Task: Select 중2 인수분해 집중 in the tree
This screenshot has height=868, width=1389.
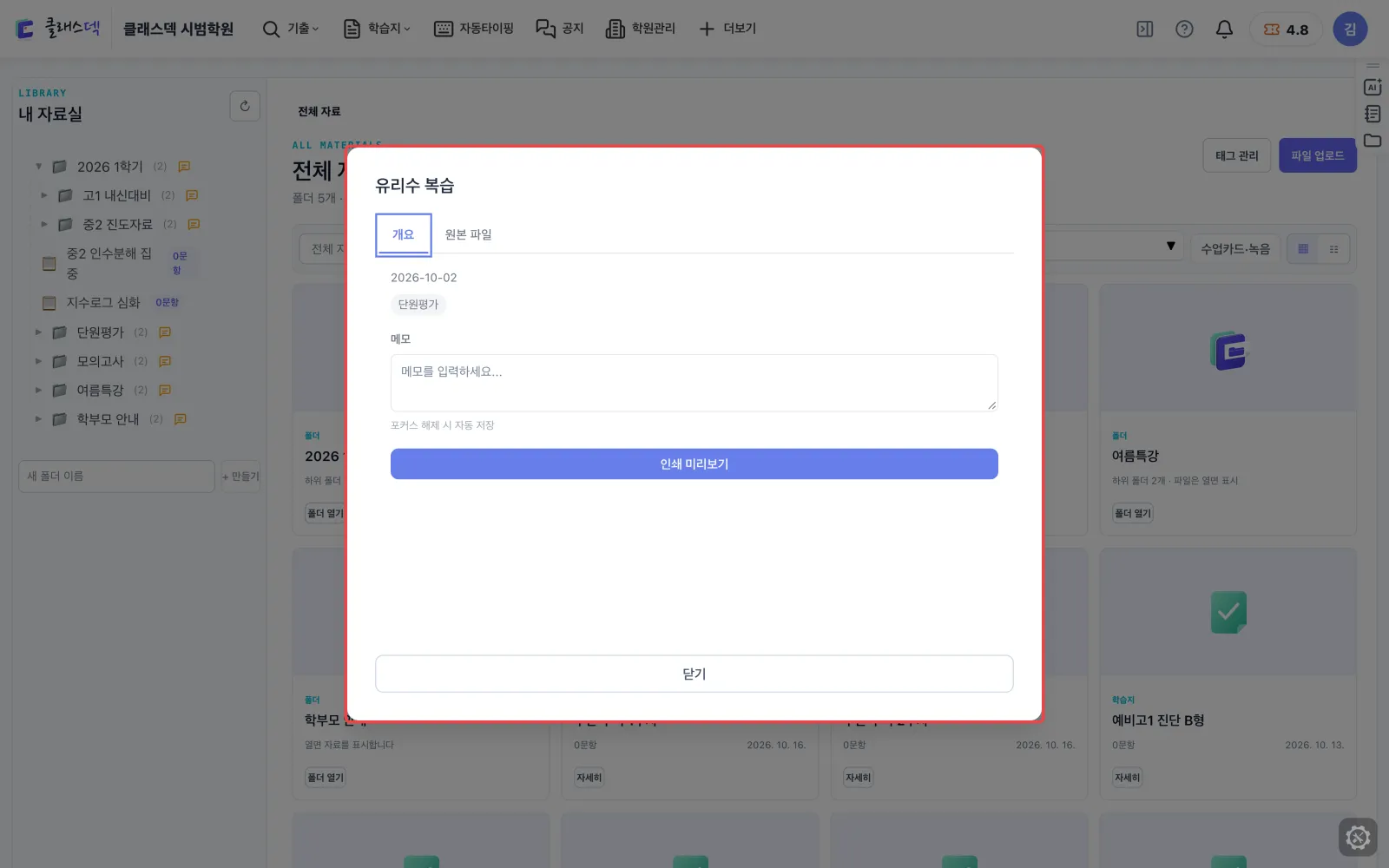Action: (109, 263)
